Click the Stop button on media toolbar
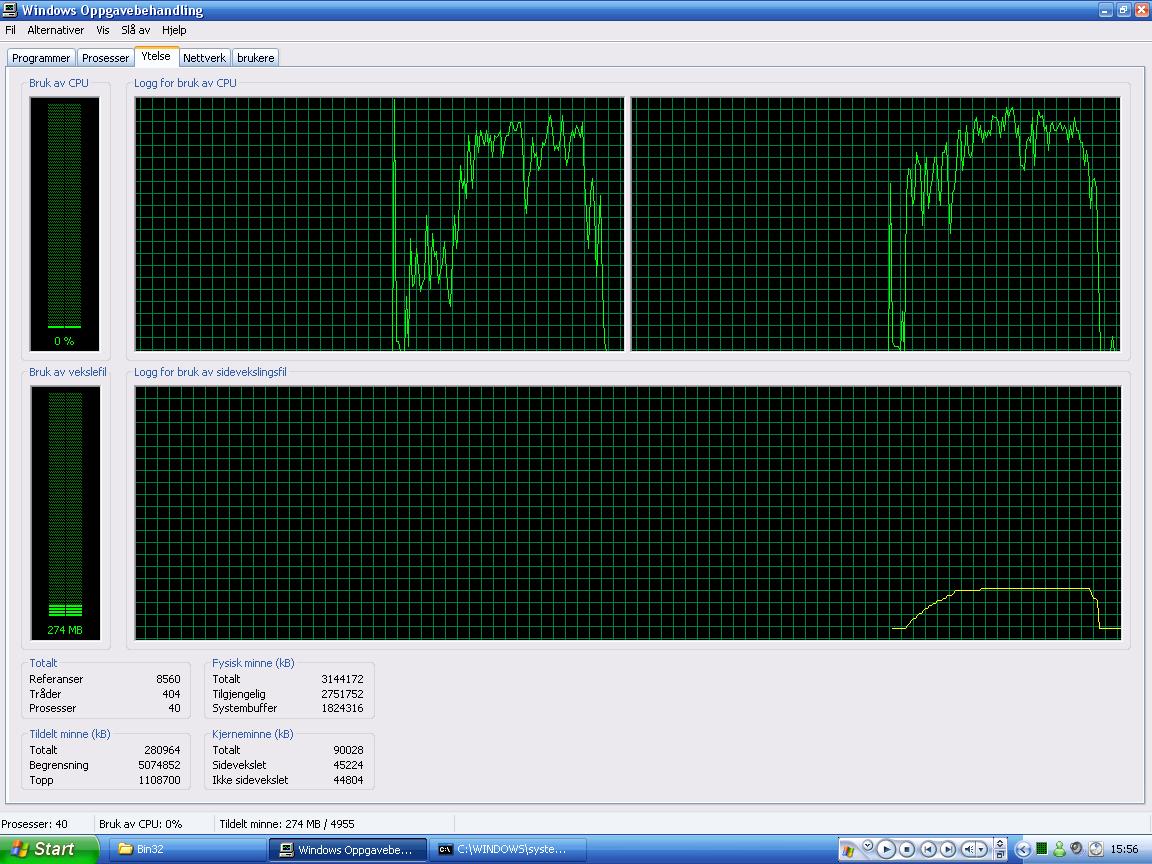1152x864 pixels. pos(907,849)
